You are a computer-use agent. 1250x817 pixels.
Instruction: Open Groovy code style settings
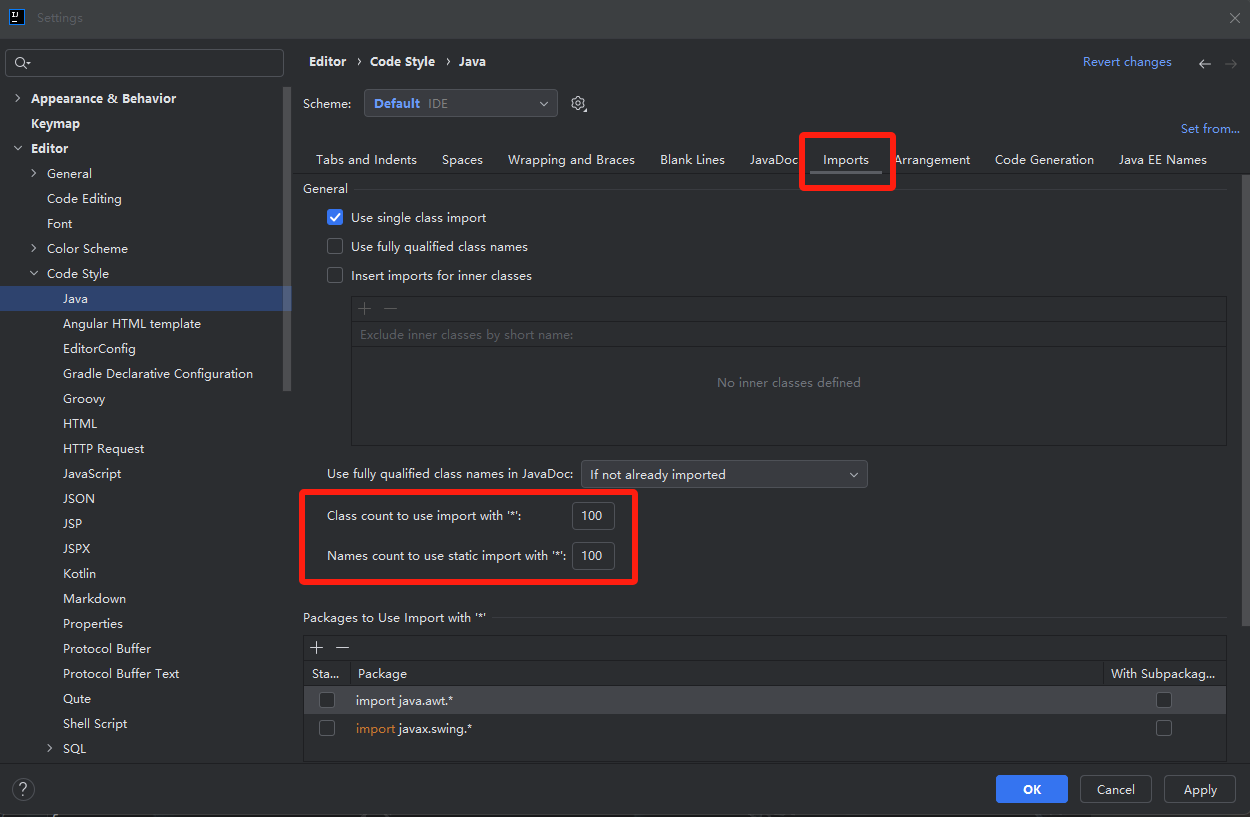tap(84, 398)
